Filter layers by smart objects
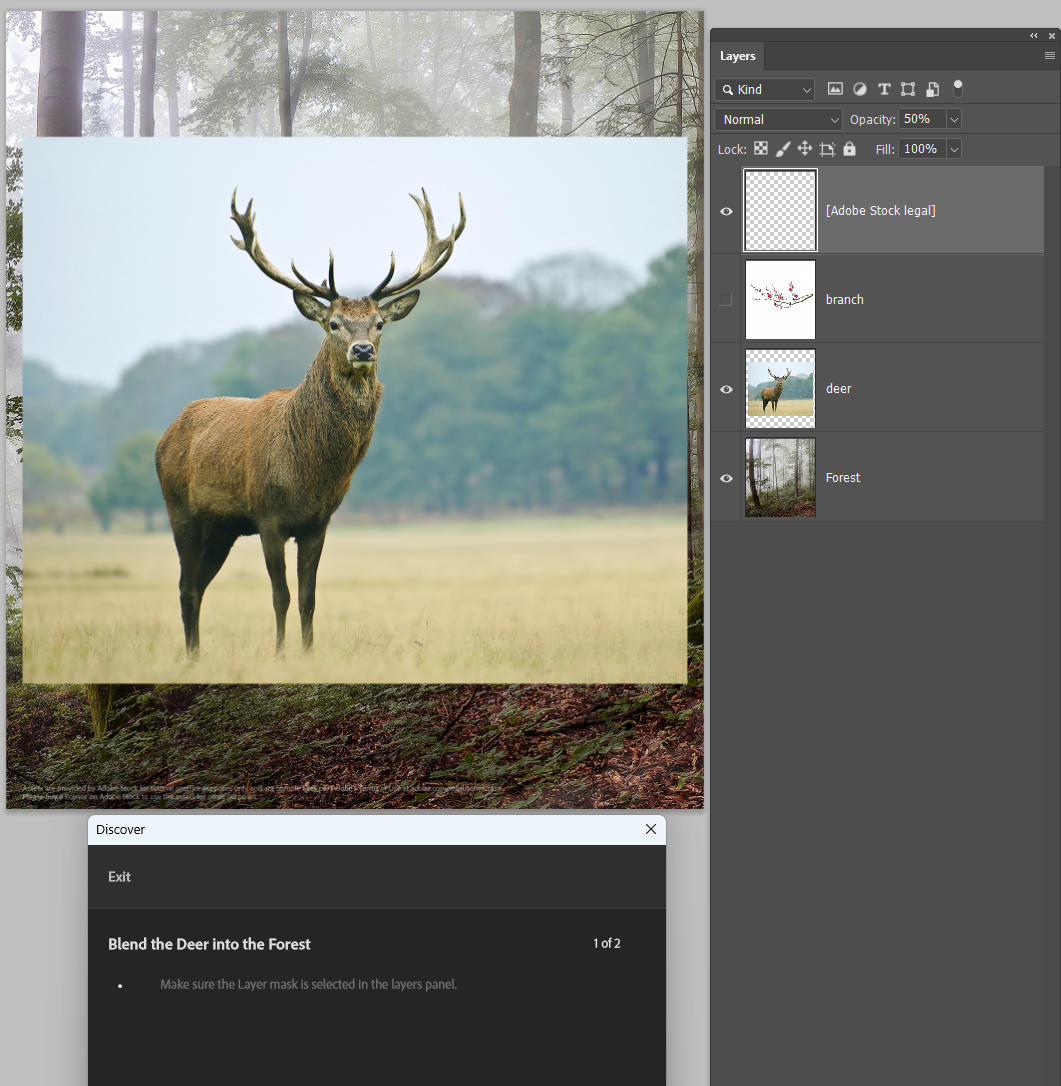This screenshot has height=1086, width=1061. [931, 89]
